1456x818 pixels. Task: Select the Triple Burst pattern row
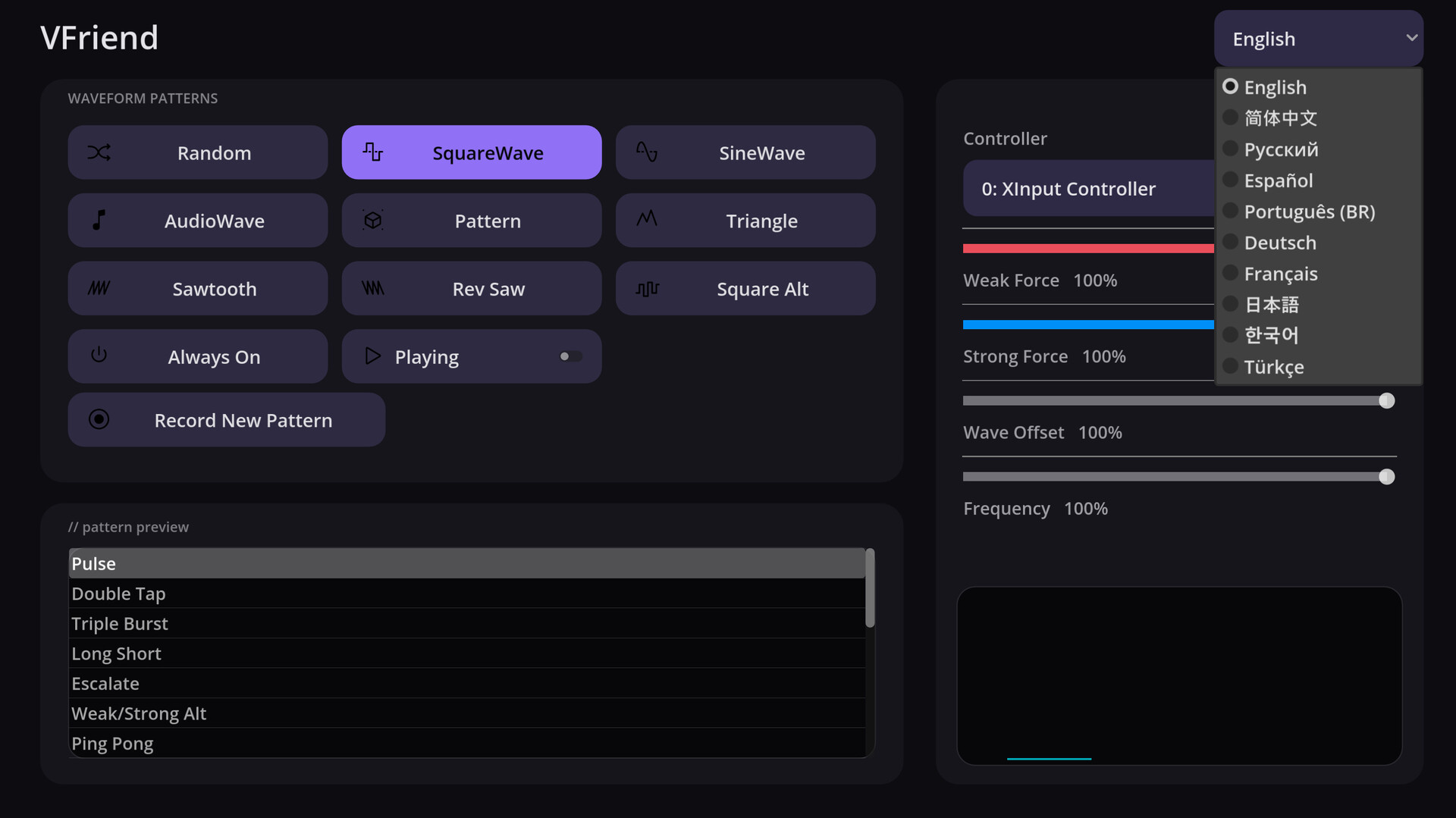[467, 623]
